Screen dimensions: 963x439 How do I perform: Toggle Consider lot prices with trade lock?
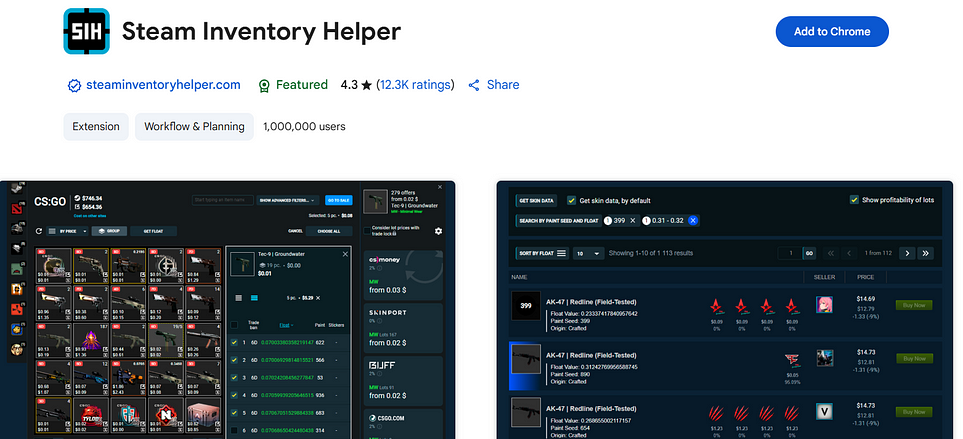(367, 230)
